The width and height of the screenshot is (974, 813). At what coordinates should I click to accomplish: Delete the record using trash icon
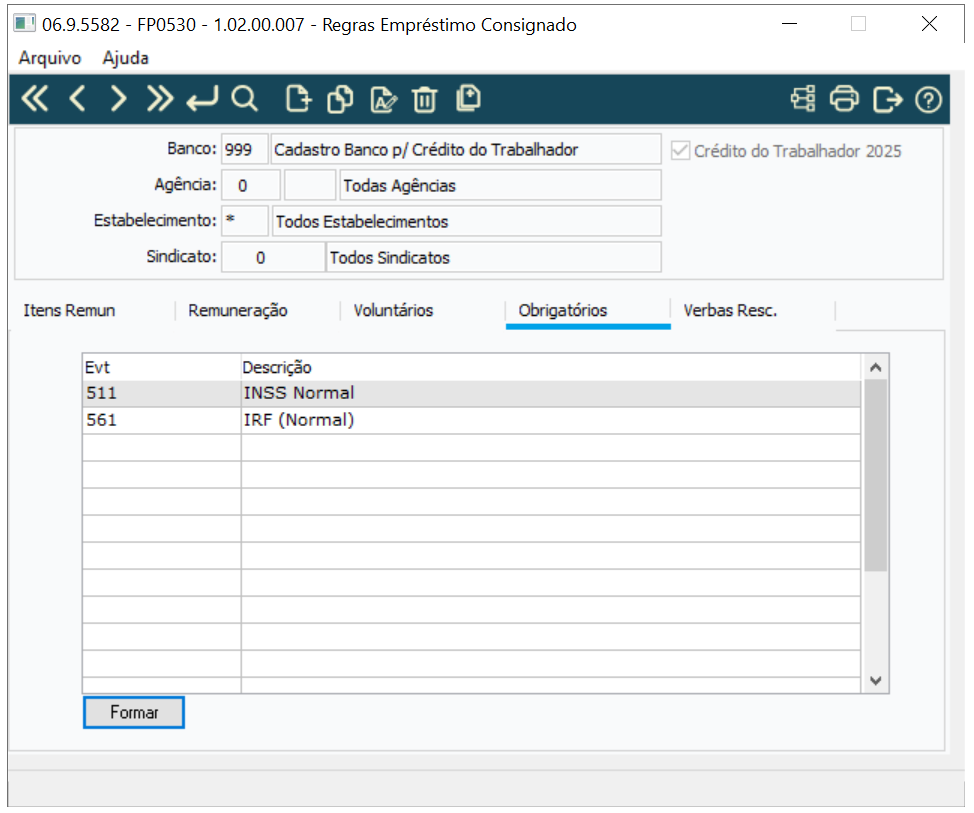pos(425,99)
